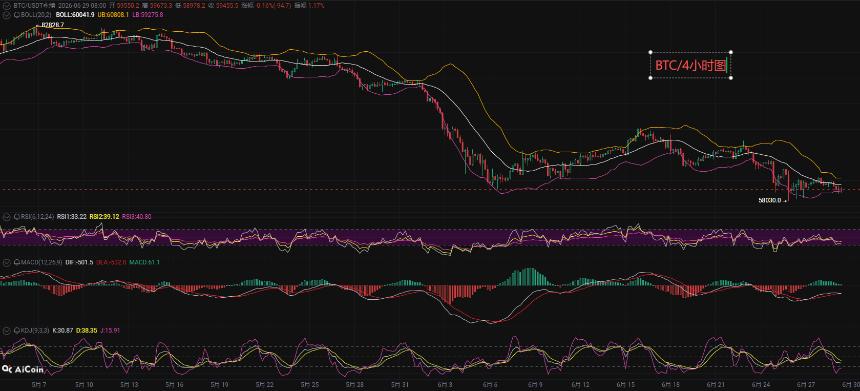Open the MACD(12,26,9) indicator label

pyautogui.click(x=41, y=262)
